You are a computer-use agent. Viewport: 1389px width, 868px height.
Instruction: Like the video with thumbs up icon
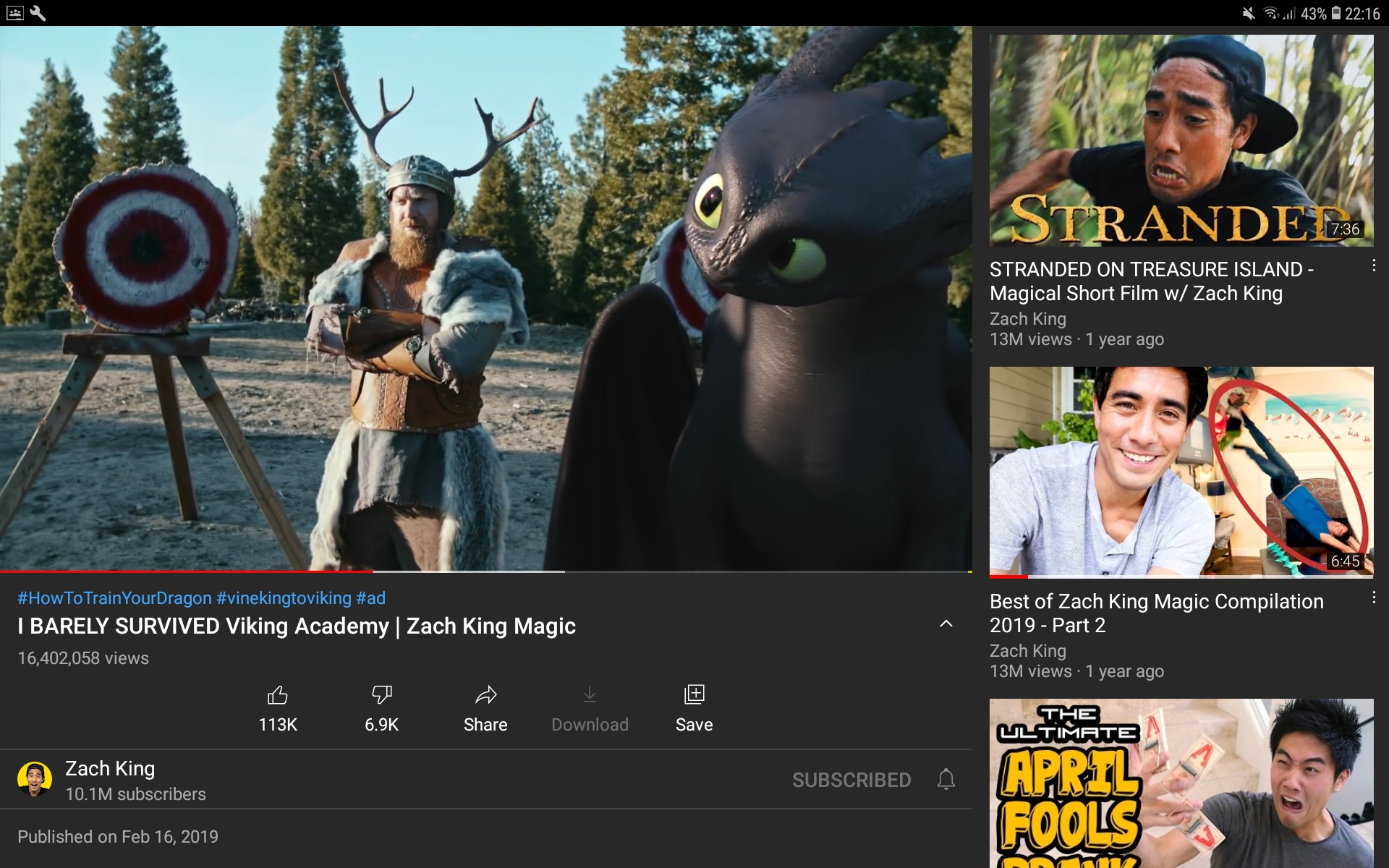click(x=278, y=695)
